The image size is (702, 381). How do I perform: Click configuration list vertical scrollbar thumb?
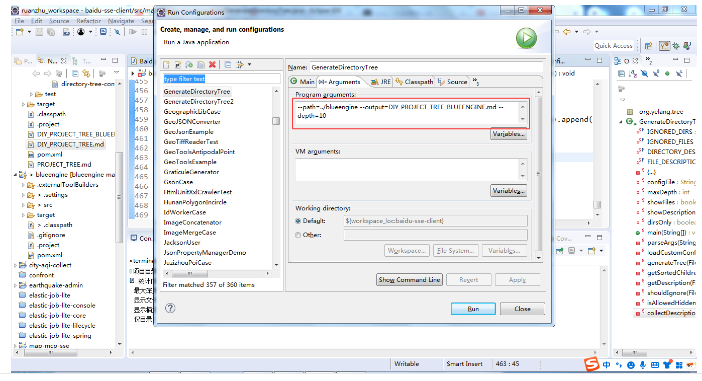pyautogui.click(x=276, y=121)
